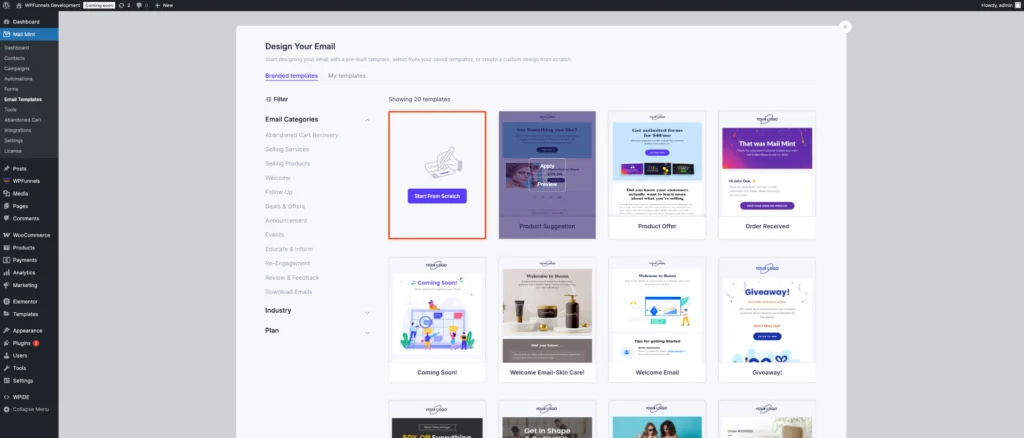Select the Welcome Email-Skin Care! template
The image size is (1024, 438).
click(x=547, y=320)
